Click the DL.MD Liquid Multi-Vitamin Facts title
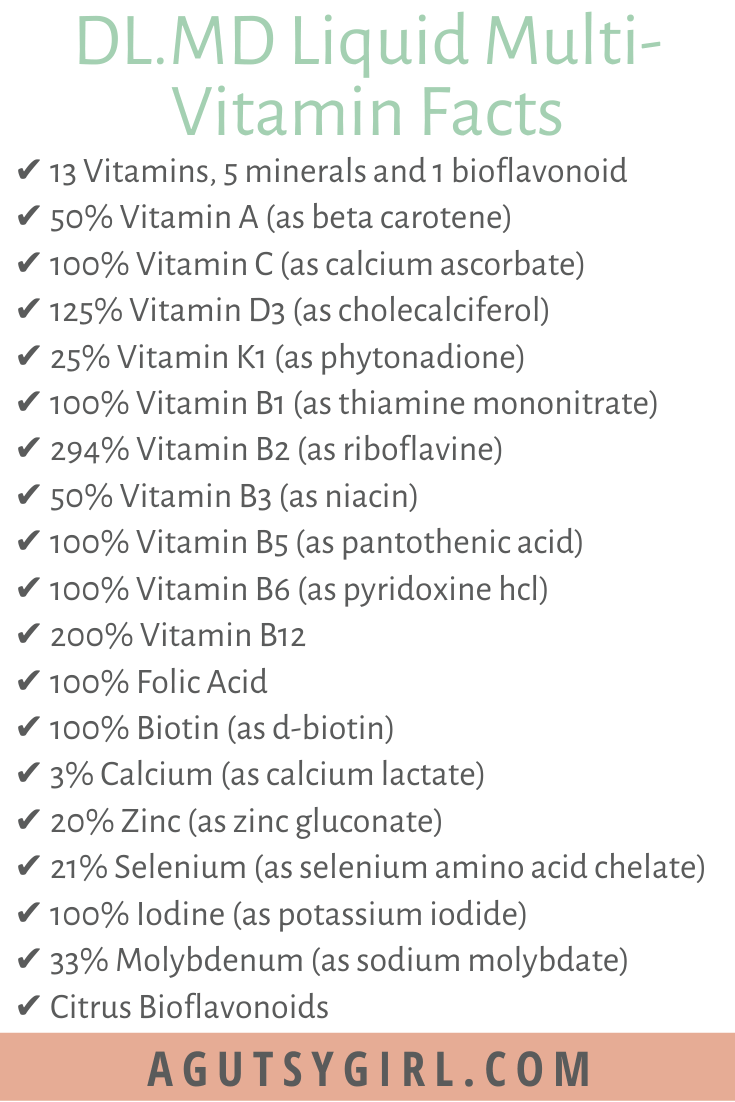The height and width of the screenshot is (1102, 735). 368,74
